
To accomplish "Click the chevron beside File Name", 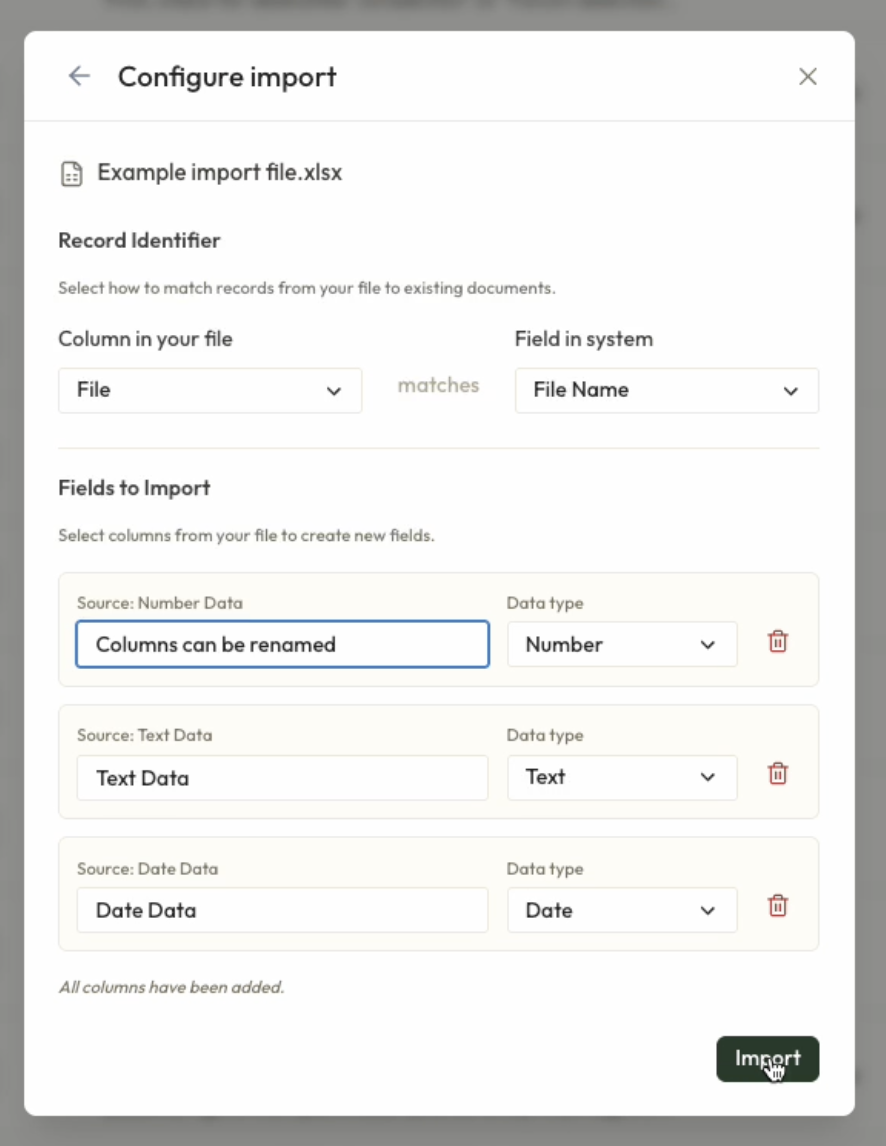I will 791,391.
